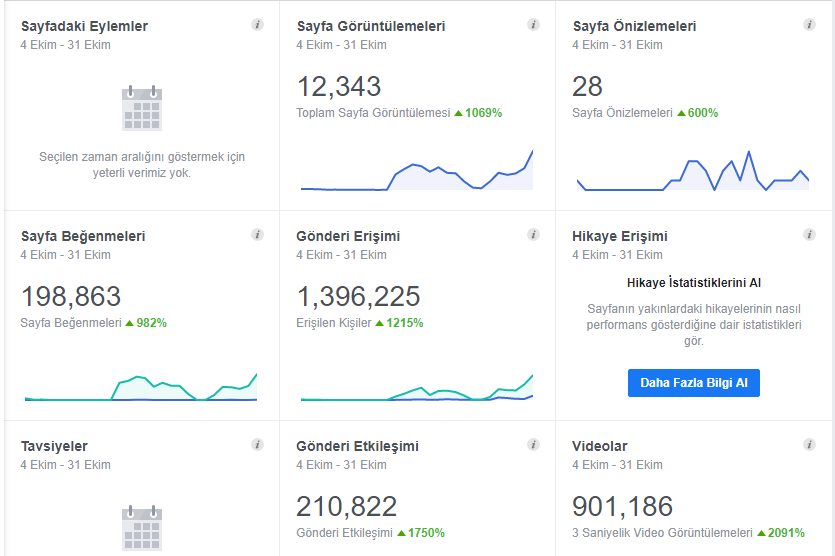Click date range under Videolar title

617,464
